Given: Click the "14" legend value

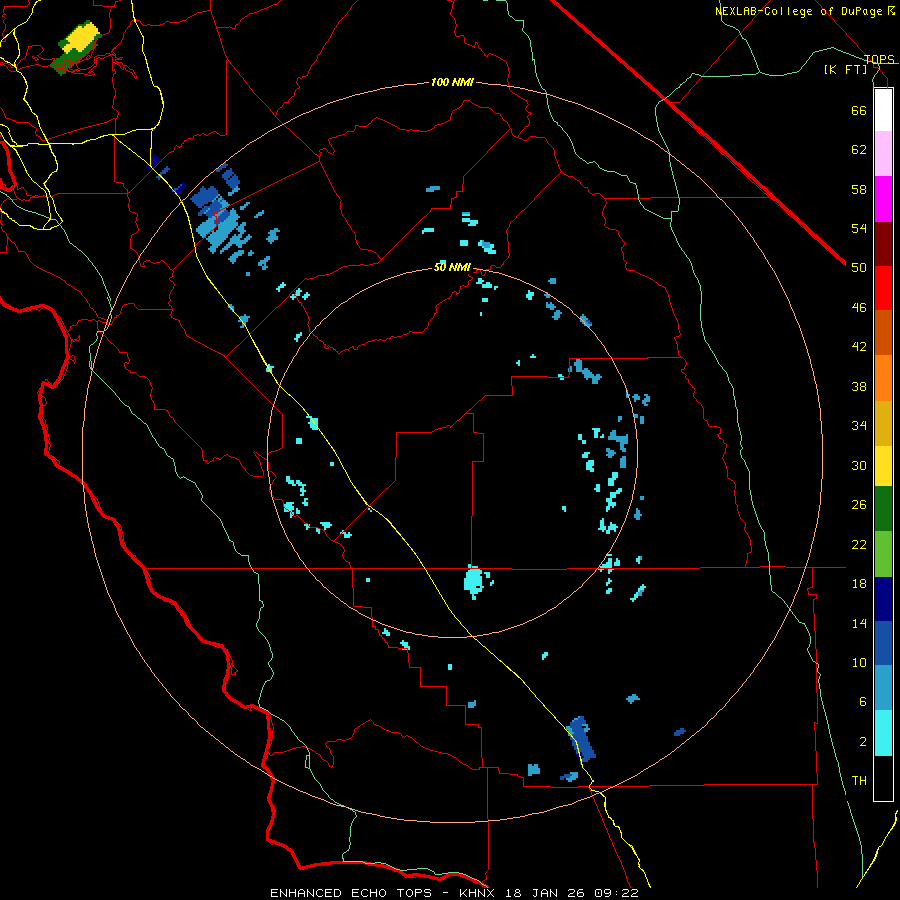Looking at the screenshot, I should click(x=859, y=623).
